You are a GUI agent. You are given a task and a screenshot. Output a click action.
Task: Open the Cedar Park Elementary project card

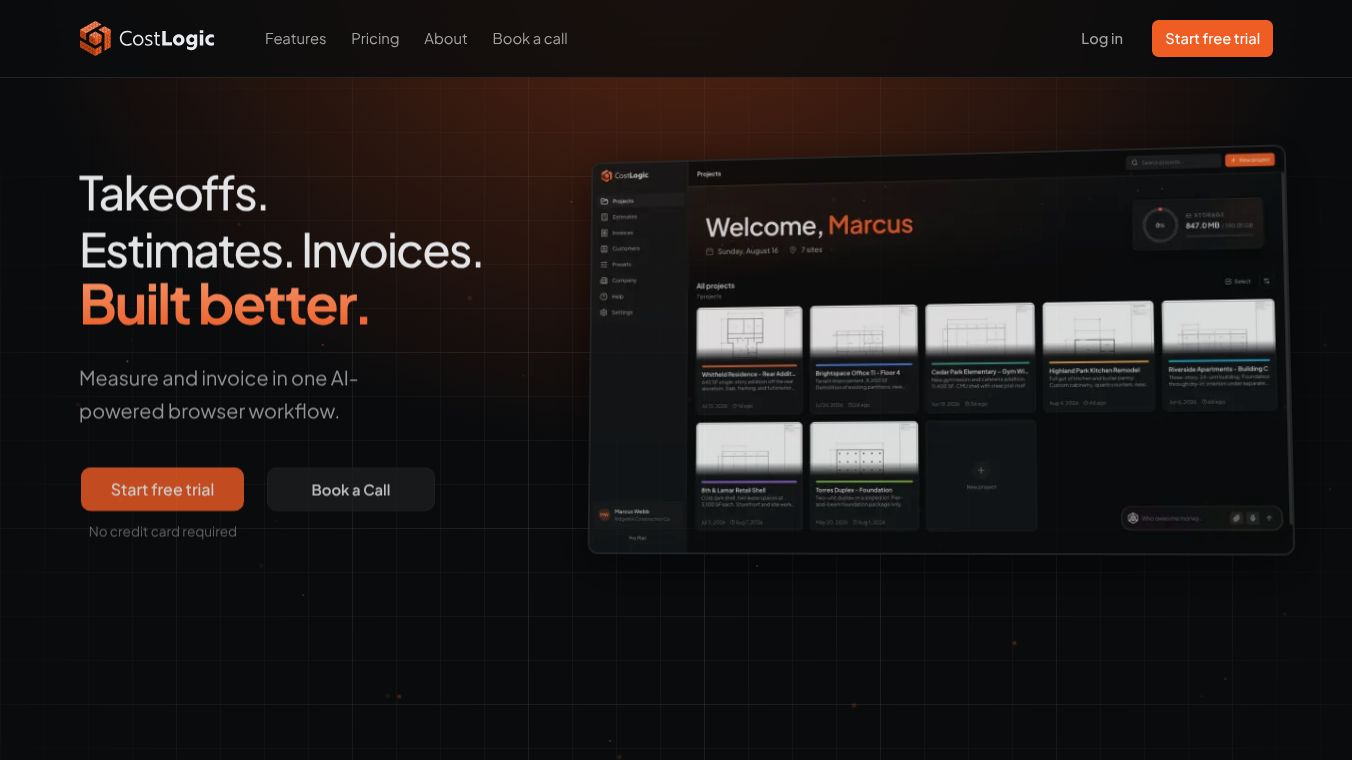pyautogui.click(x=980, y=358)
